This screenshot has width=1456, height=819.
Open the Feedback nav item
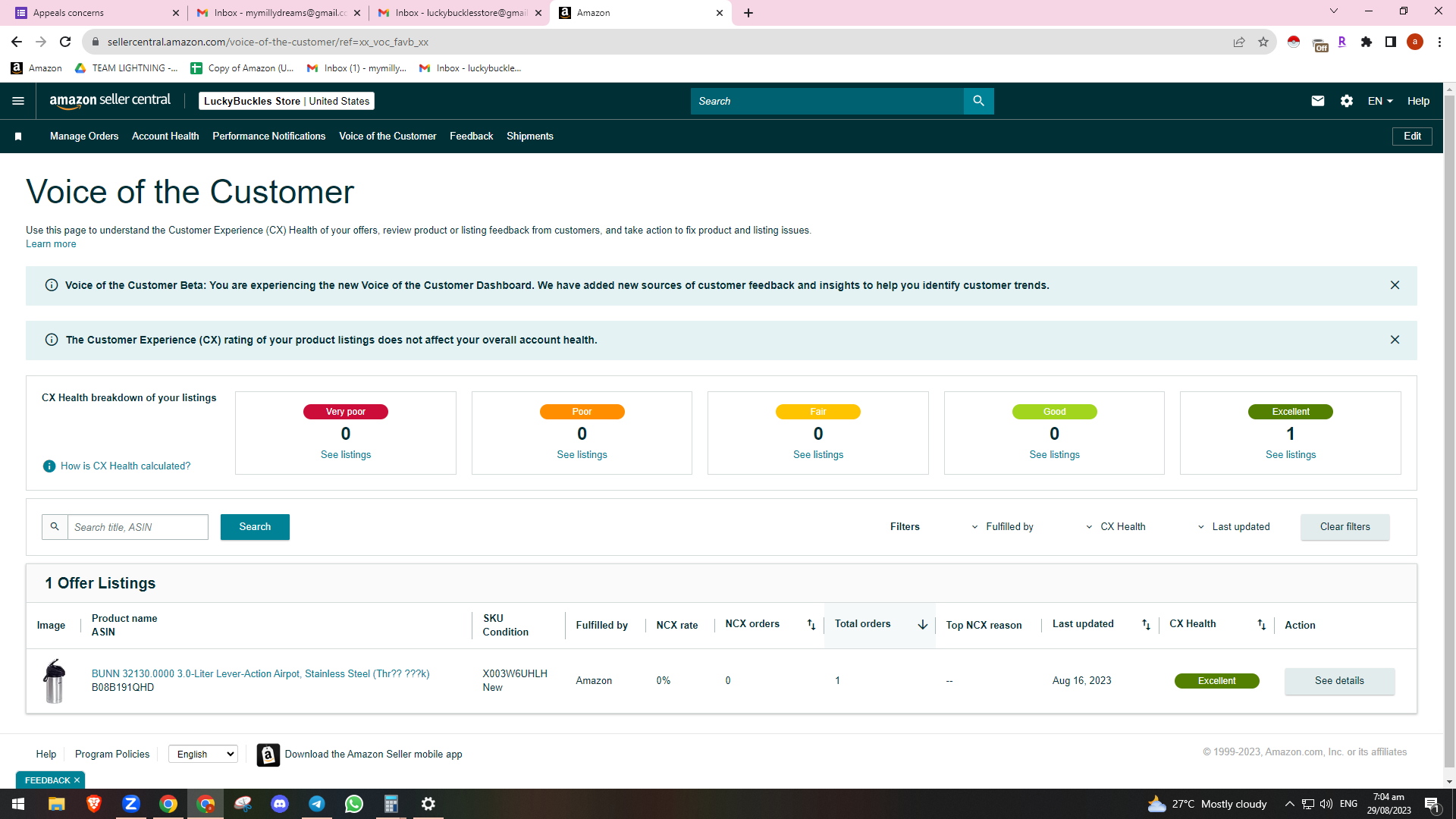(472, 136)
